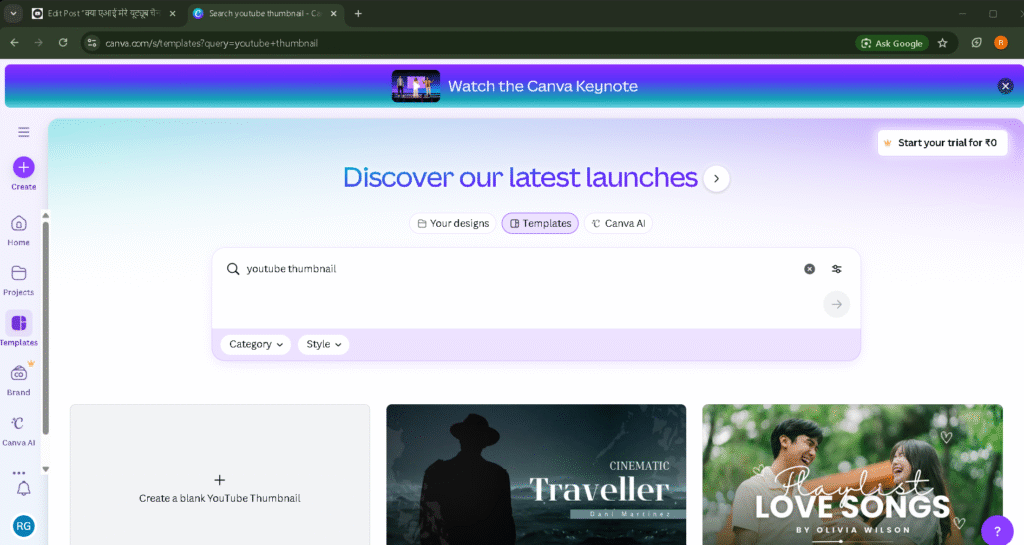This screenshot has width=1024, height=545.
Task: Expand the Category dropdown
Action: (x=255, y=345)
